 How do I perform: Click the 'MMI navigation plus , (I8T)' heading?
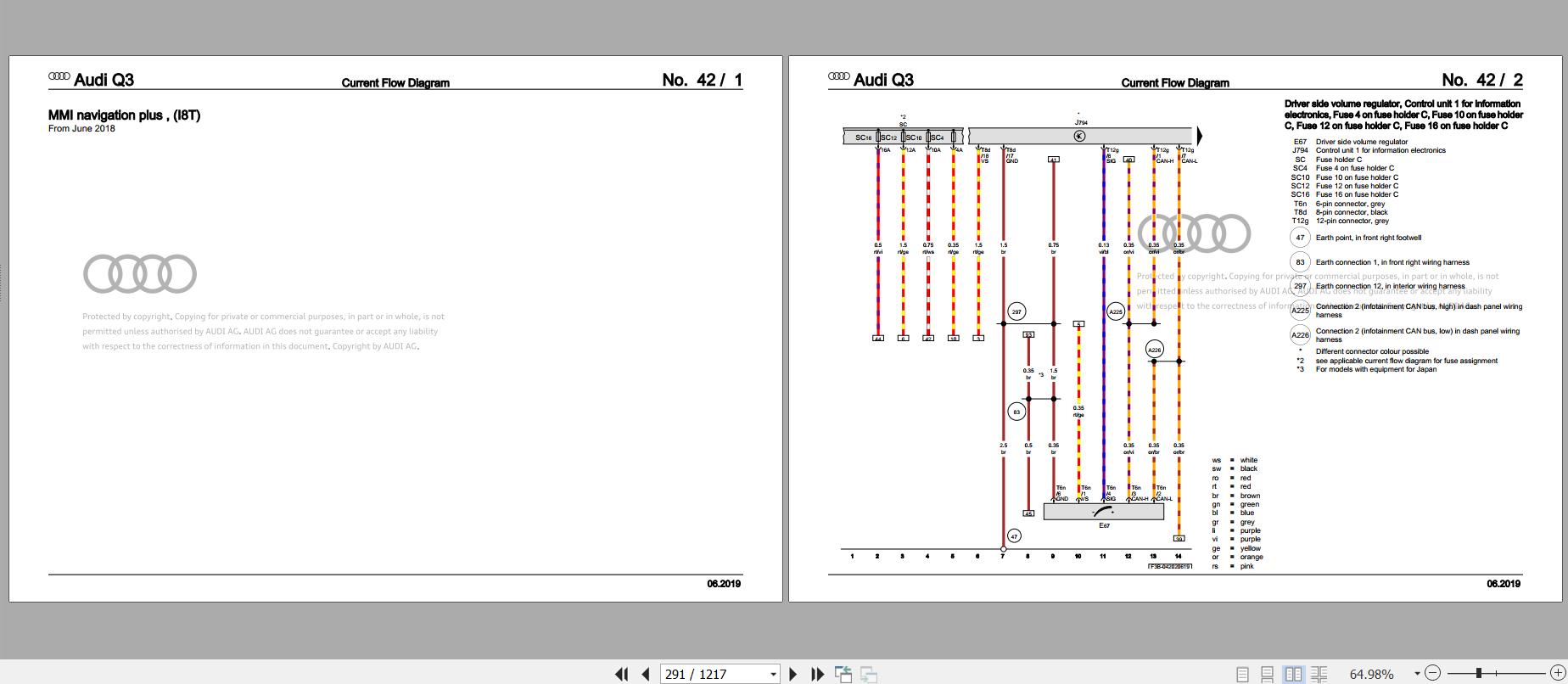[125, 115]
